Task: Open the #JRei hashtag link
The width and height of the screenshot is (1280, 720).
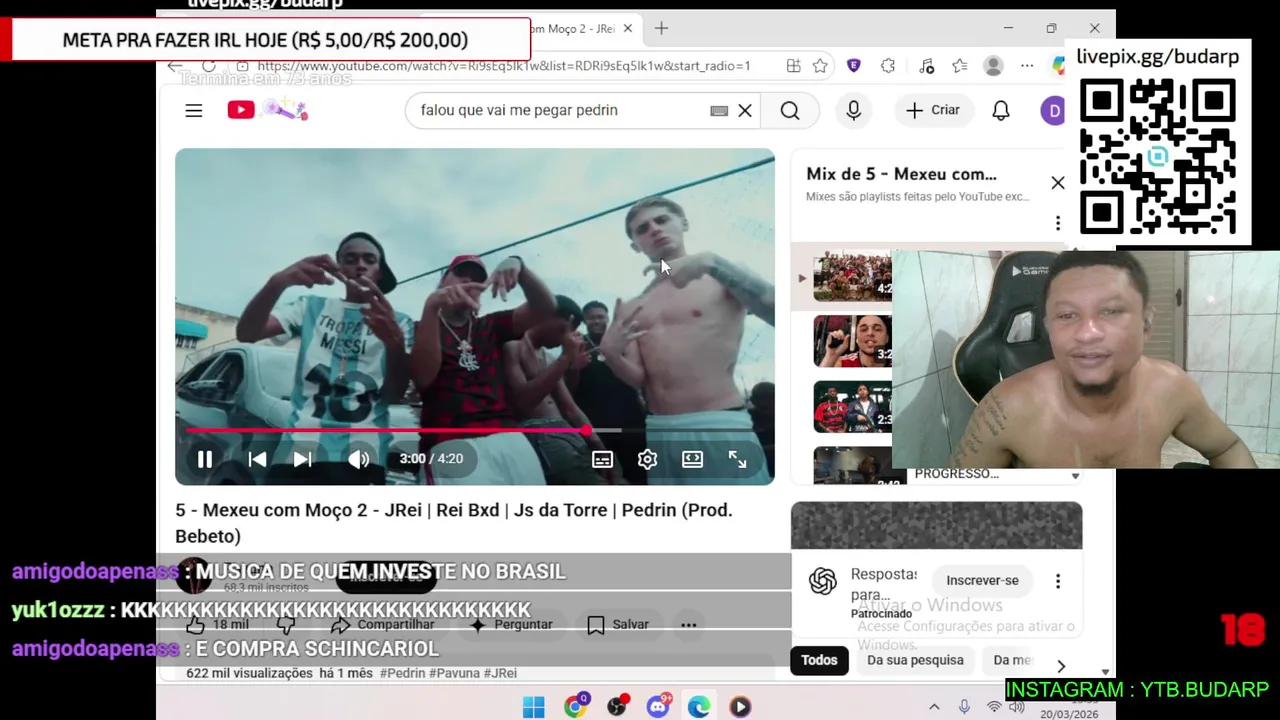Action: pyautogui.click(x=500, y=673)
